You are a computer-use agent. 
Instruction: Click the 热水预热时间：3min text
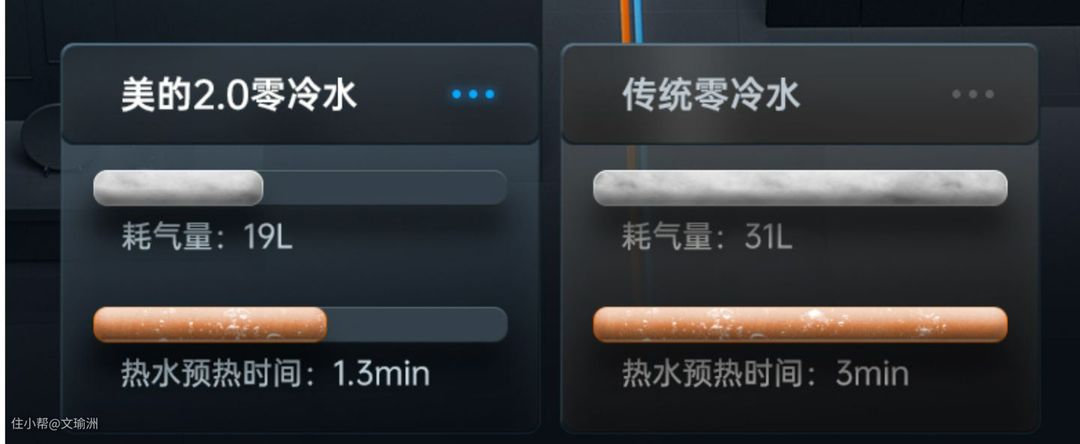[765, 374]
